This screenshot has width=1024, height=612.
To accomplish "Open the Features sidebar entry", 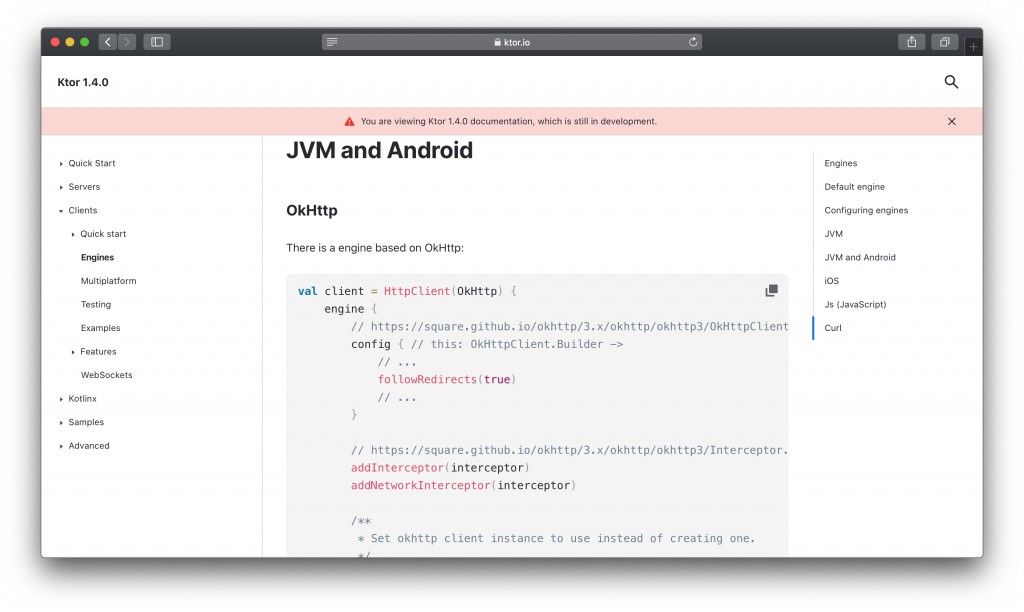I will coord(99,351).
